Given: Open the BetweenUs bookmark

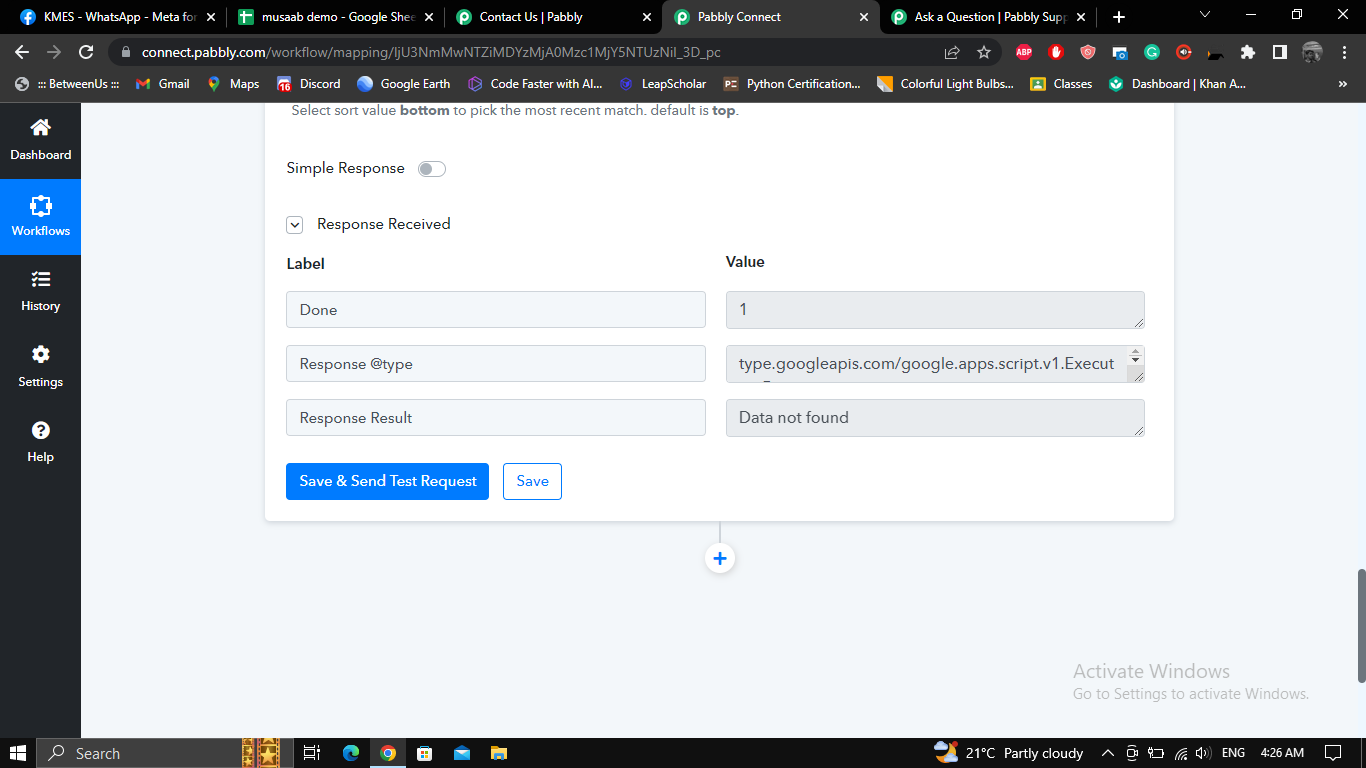Looking at the screenshot, I should pos(67,84).
